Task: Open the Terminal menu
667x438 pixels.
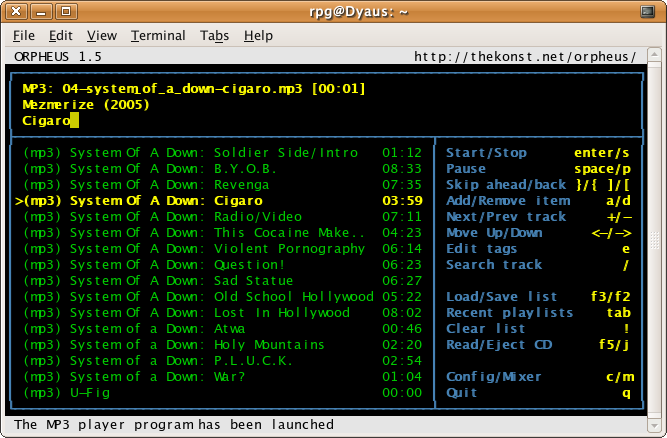Action: pyautogui.click(x=157, y=35)
